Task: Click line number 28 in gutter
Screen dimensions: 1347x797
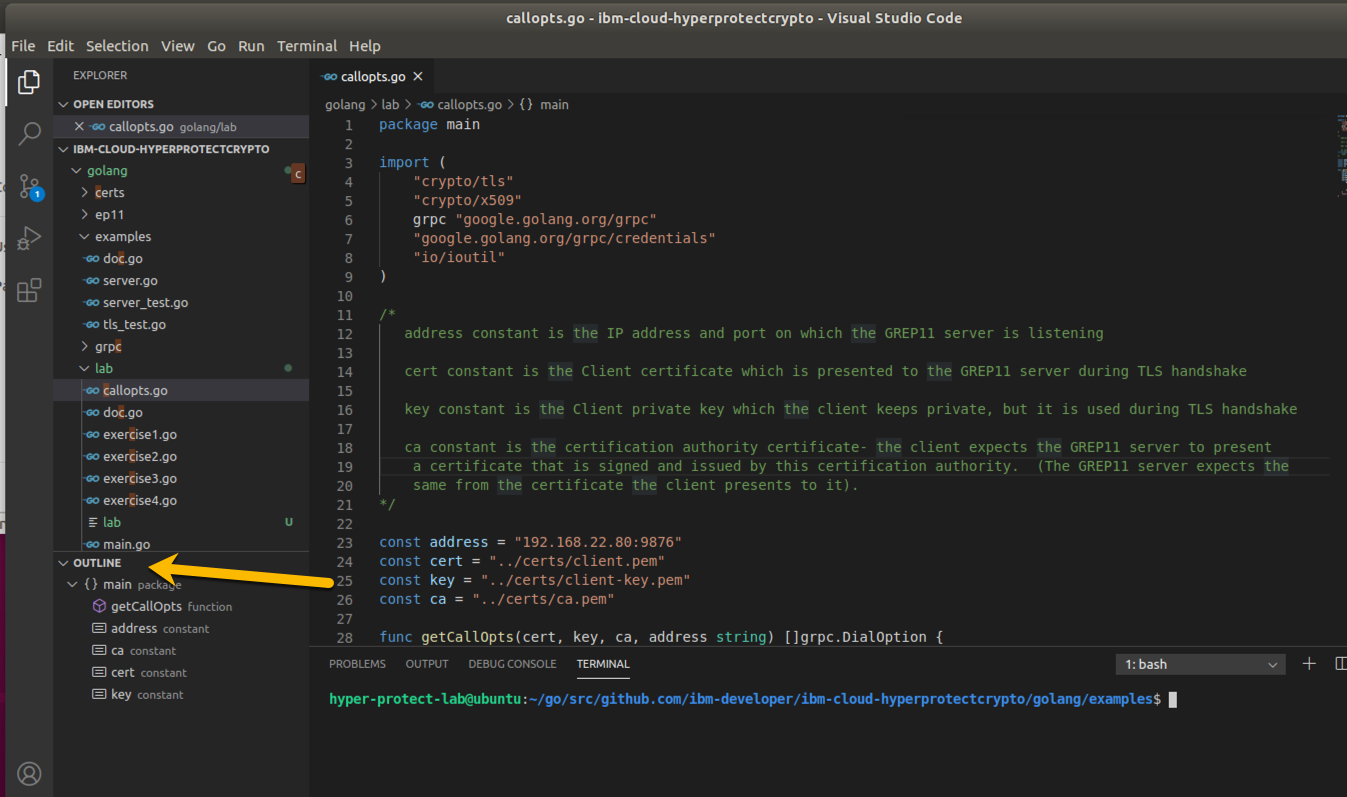Action: (x=346, y=637)
